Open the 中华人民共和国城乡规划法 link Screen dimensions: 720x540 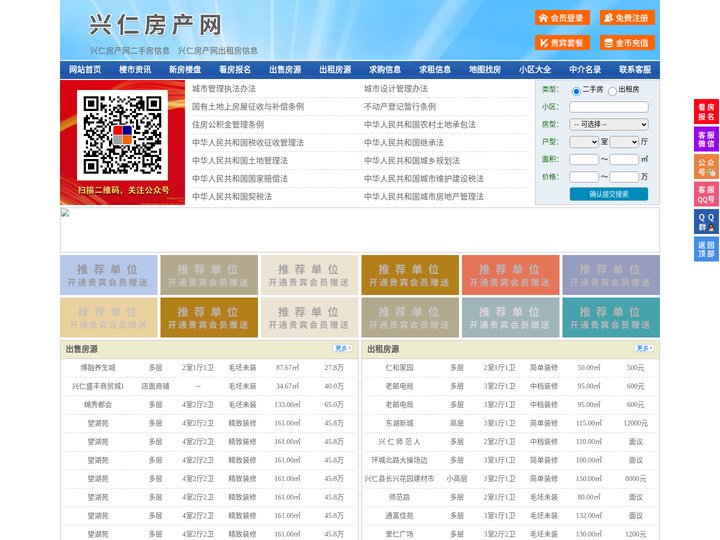pos(412,160)
